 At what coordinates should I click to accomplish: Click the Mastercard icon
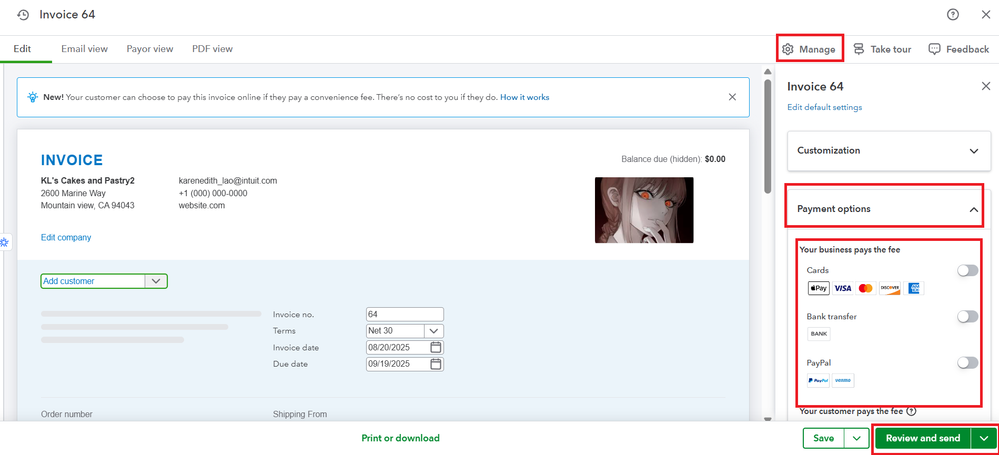click(865, 288)
